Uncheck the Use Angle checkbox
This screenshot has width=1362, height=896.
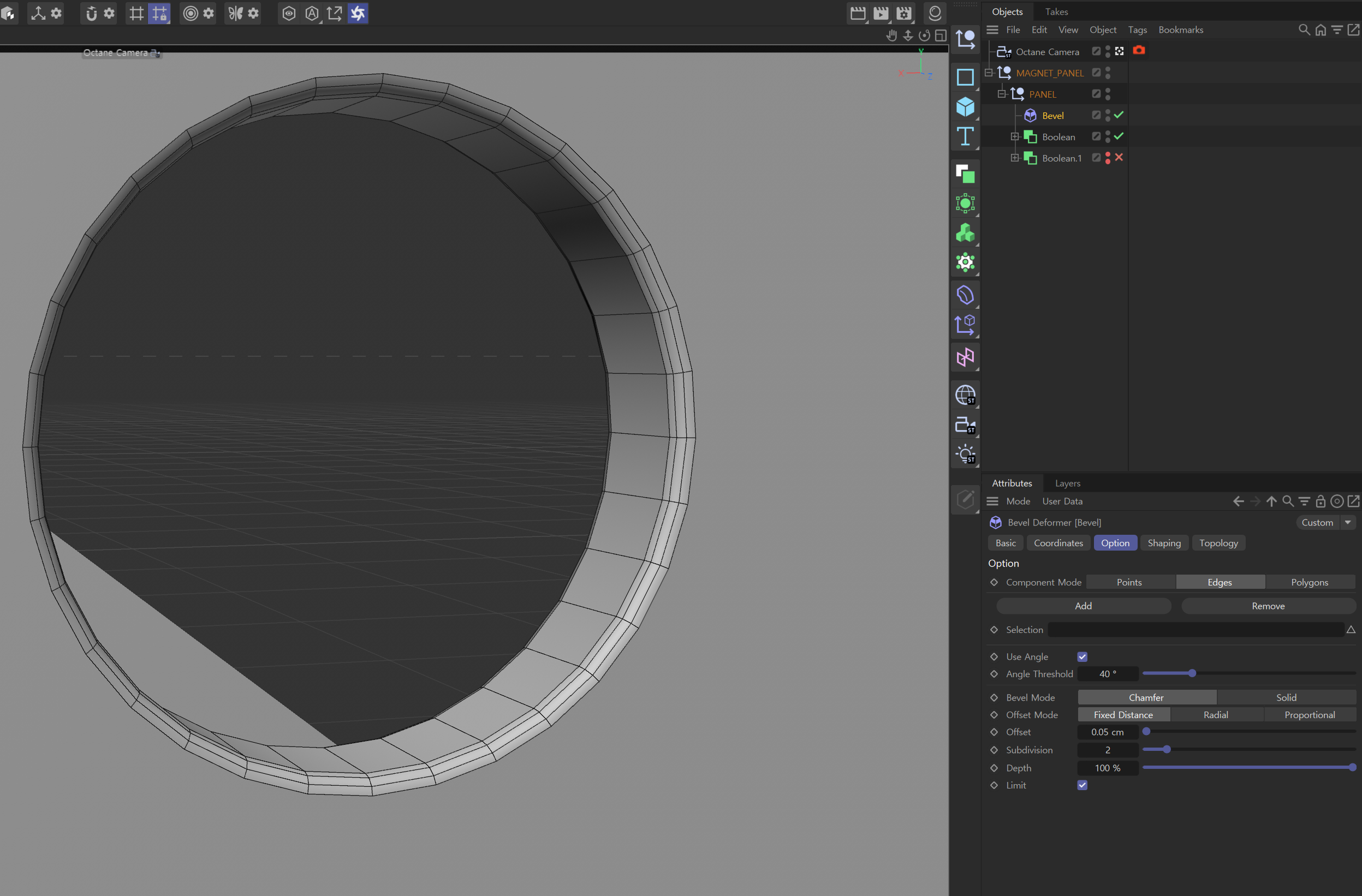click(x=1081, y=657)
